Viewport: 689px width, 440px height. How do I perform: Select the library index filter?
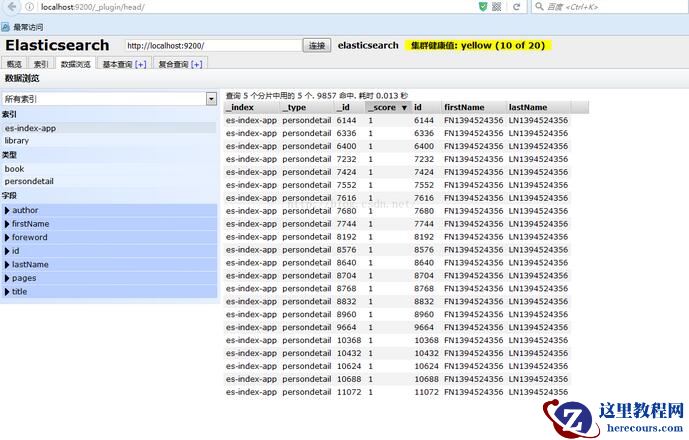pyautogui.click(x=109, y=141)
